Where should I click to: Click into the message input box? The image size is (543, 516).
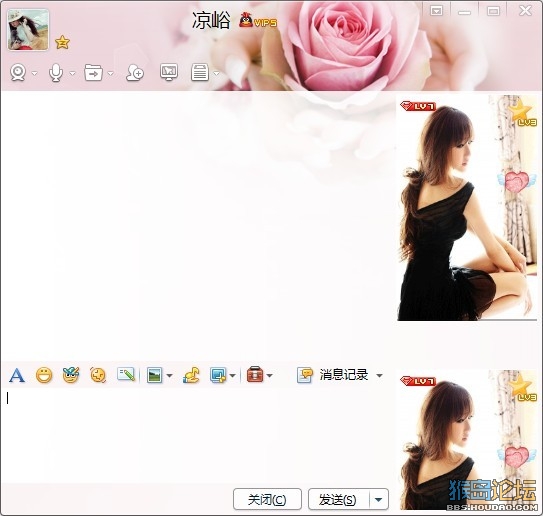pyautogui.click(x=197, y=435)
